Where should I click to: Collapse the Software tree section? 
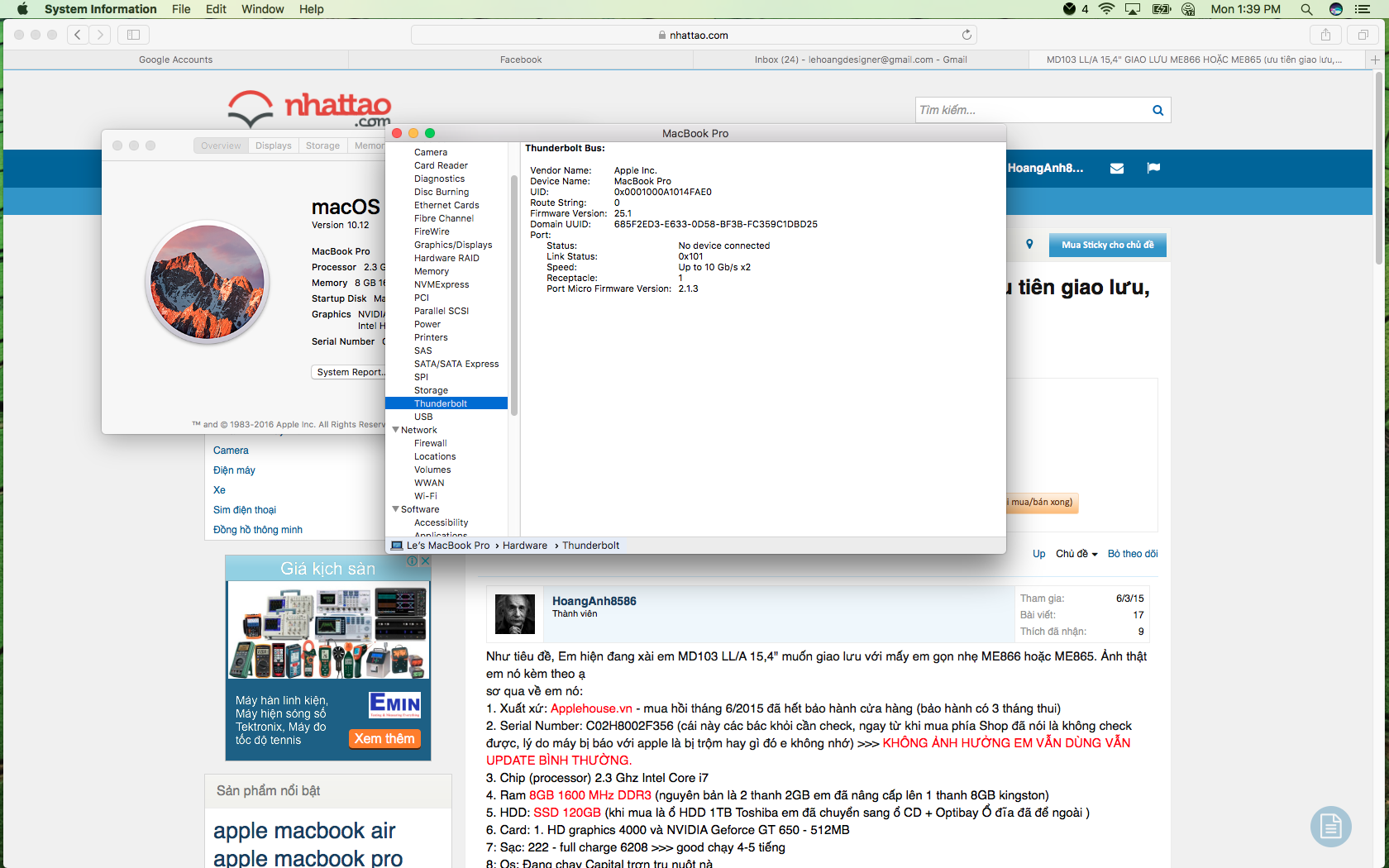click(396, 509)
